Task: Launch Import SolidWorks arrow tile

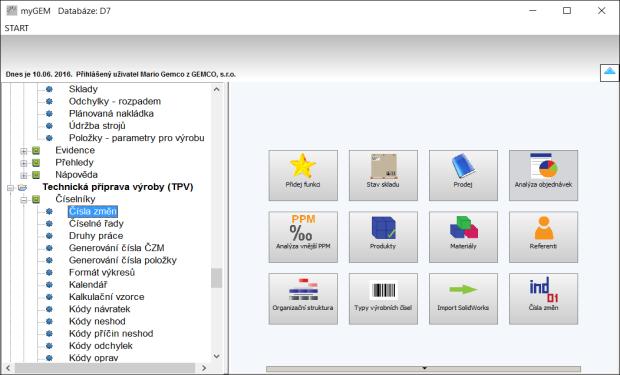Action: pos(463,299)
